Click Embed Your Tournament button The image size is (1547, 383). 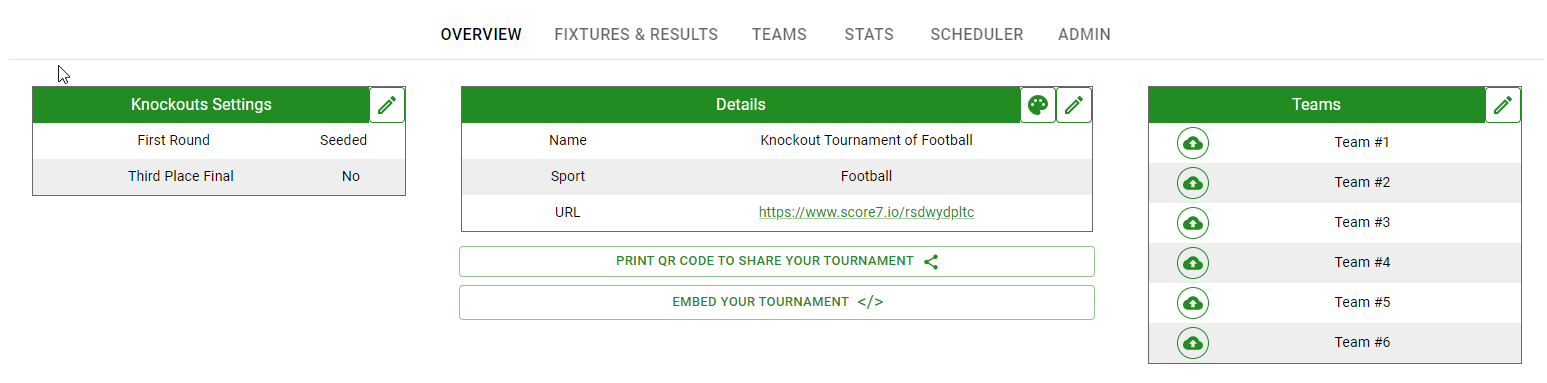tap(777, 302)
